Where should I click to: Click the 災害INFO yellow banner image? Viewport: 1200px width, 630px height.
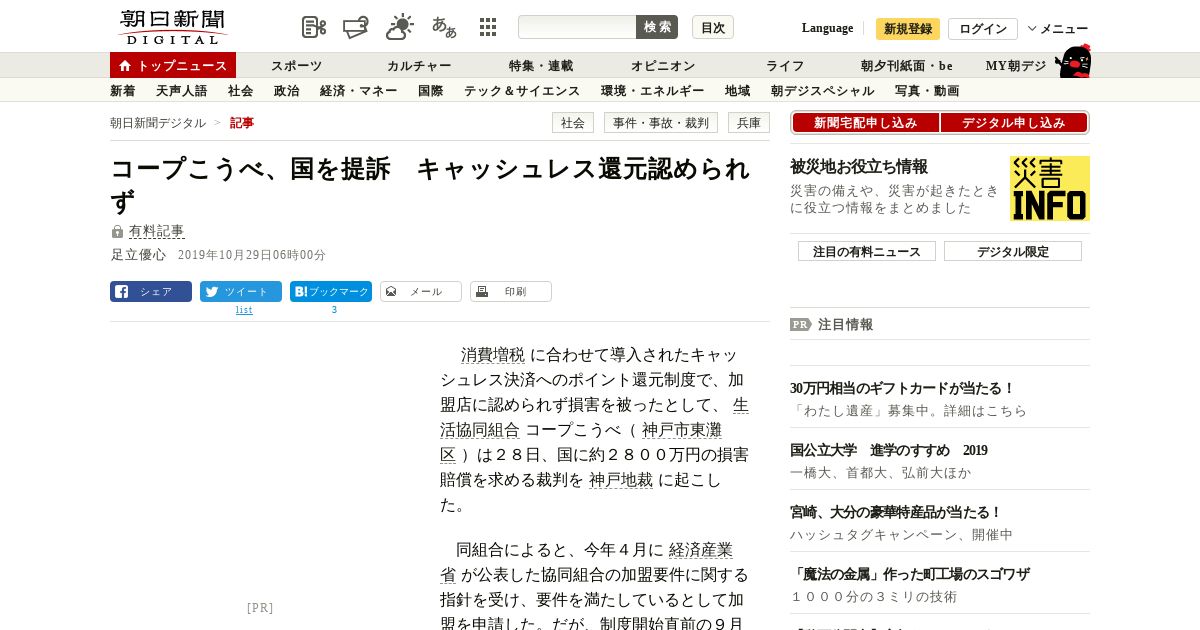pos(1050,188)
